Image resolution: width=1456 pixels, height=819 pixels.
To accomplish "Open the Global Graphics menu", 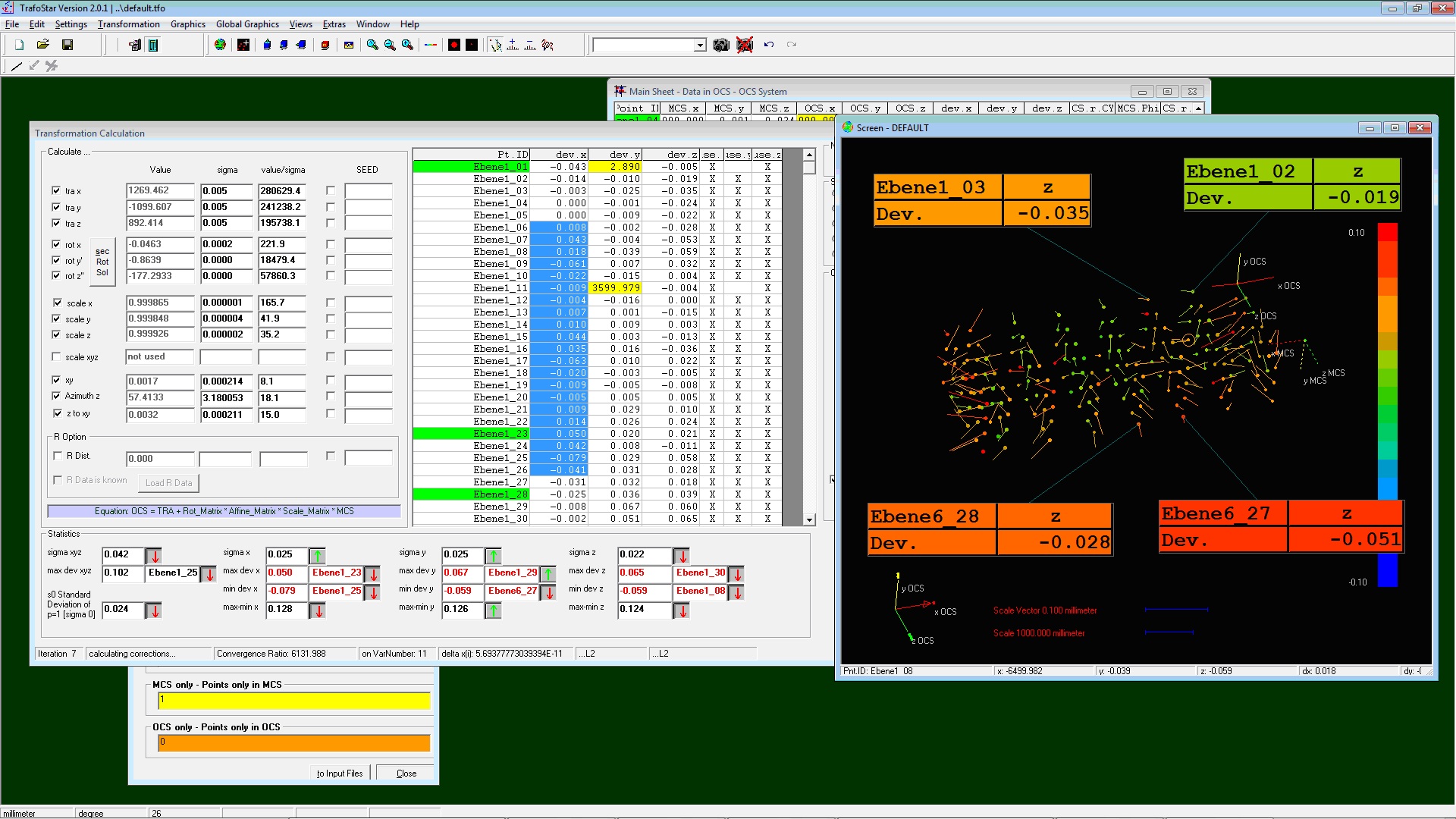I will [x=247, y=24].
